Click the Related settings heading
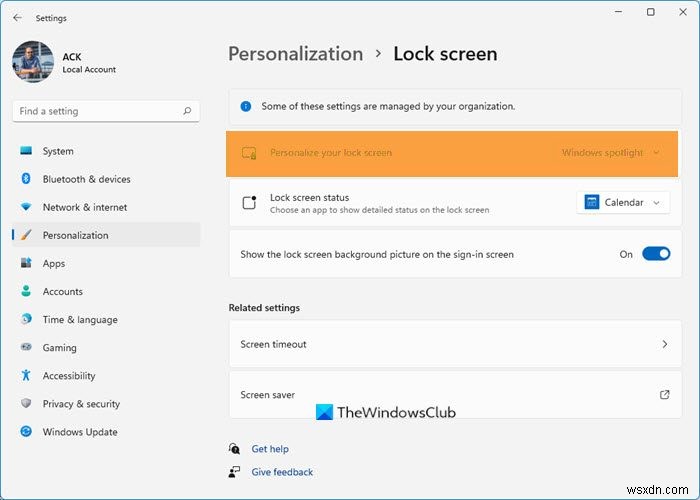 pyautogui.click(x=264, y=308)
